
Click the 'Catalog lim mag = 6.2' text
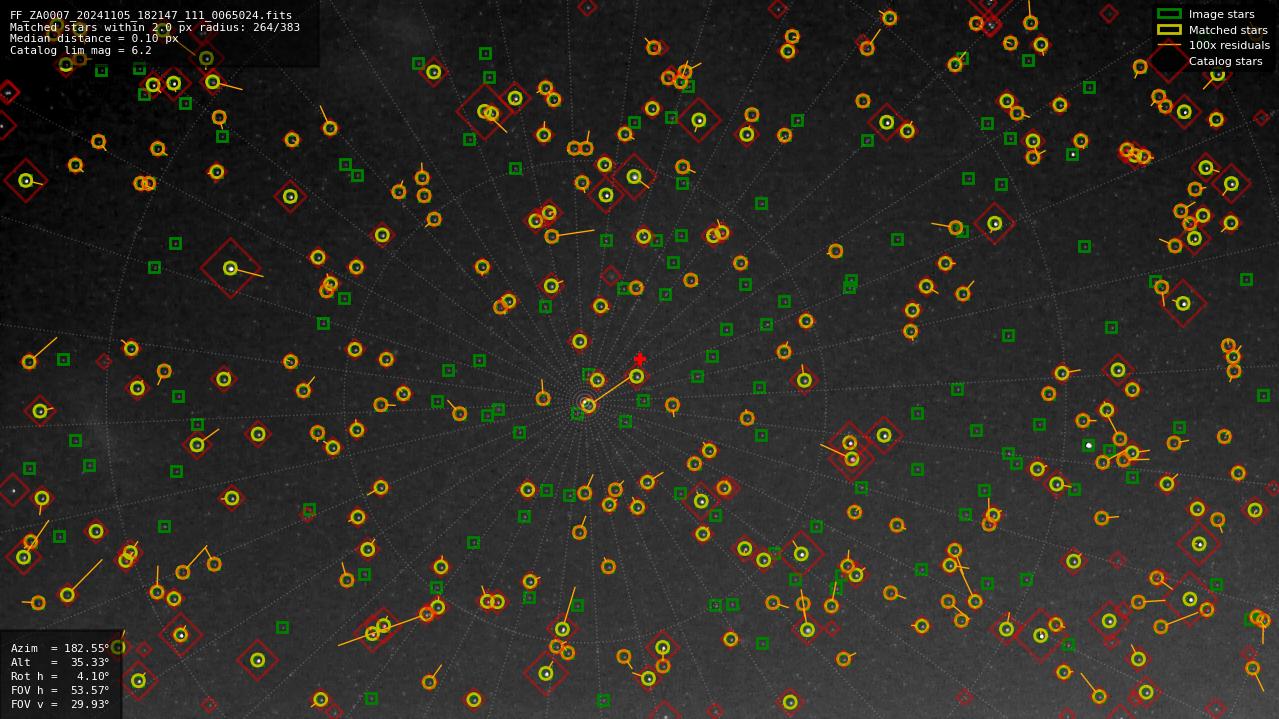tap(81, 50)
